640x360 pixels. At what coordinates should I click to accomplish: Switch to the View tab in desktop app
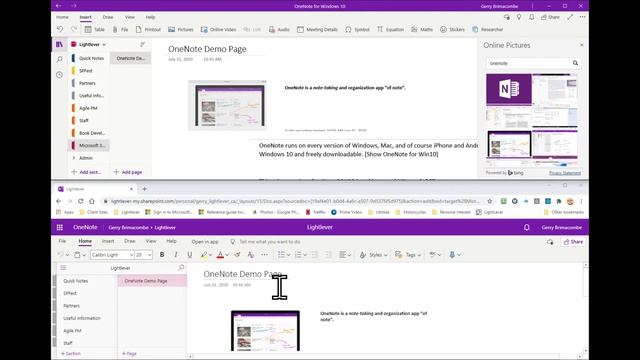[130, 17]
